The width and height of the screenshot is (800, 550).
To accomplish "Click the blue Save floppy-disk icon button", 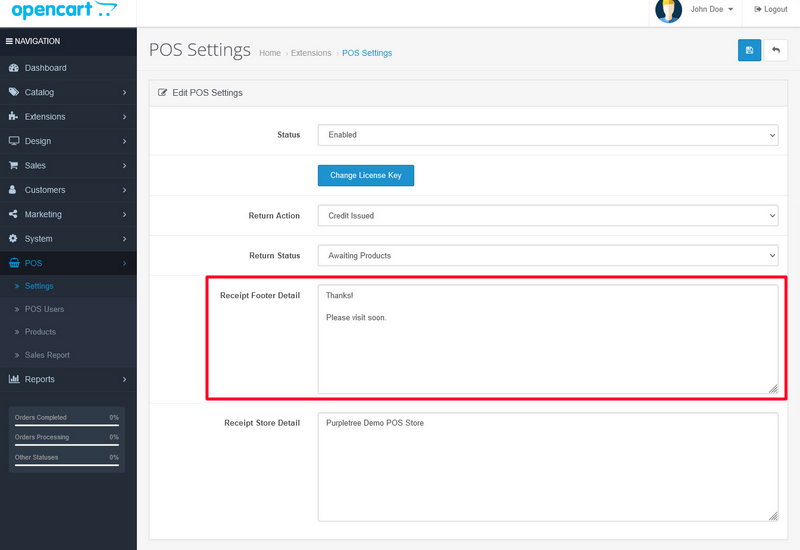I will [749, 50].
